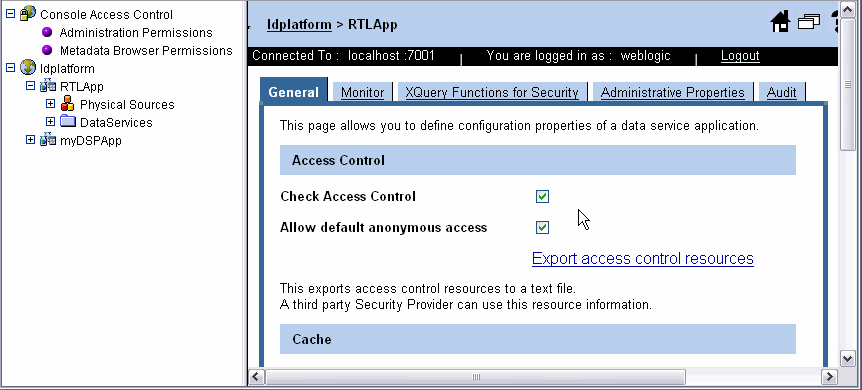The width and height of the screenshot is (862, 390).
Task: Open XQuery Functions for Security tab
Action: 492,92
